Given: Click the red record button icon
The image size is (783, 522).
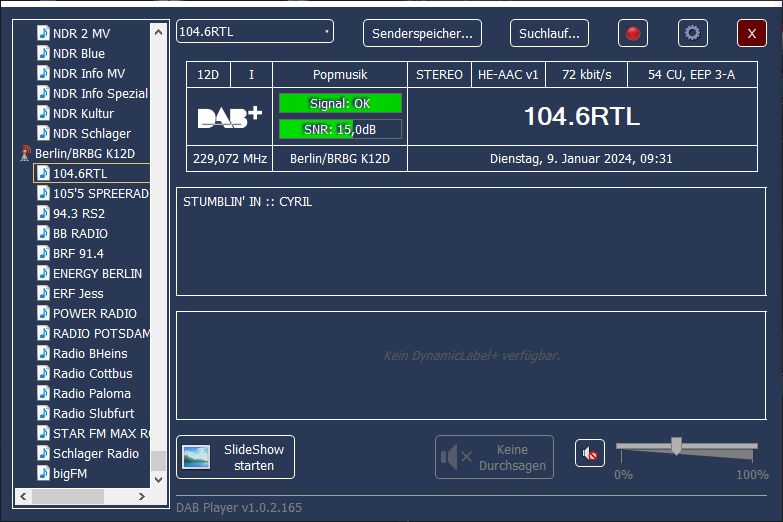Looking at the screenshot, I should [x=632, y=33].
